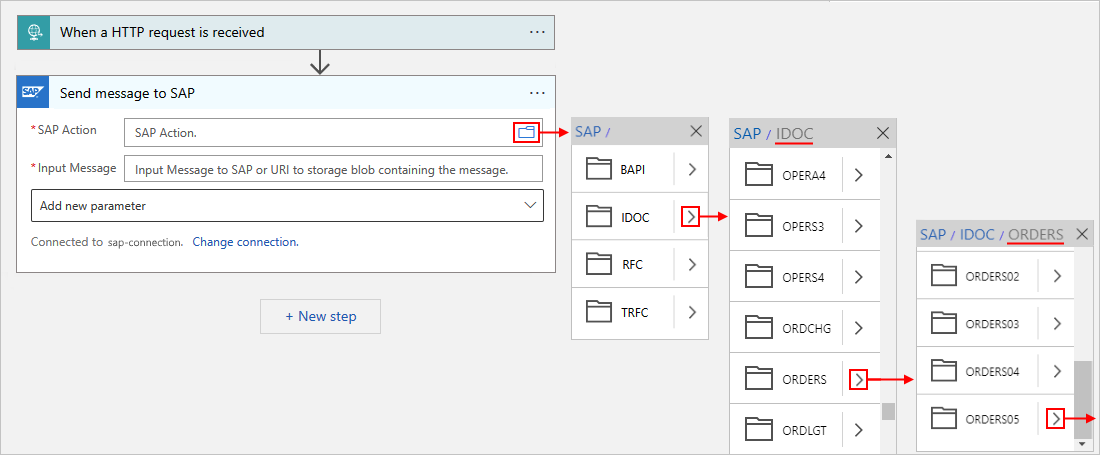Expand the ORDERS04 chevron

[x=1057, y=371]
